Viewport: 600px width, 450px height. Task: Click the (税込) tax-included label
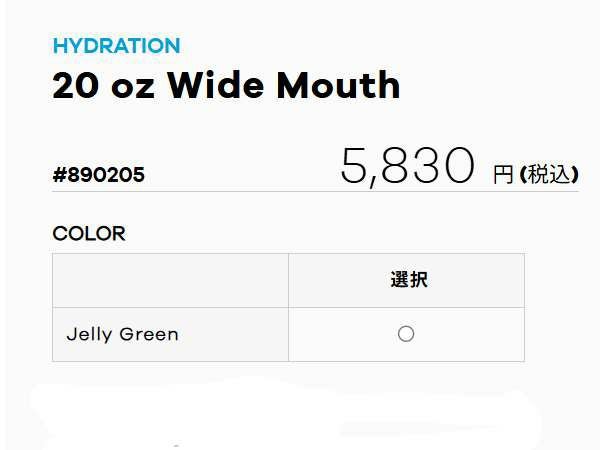[x=549, y=174]
